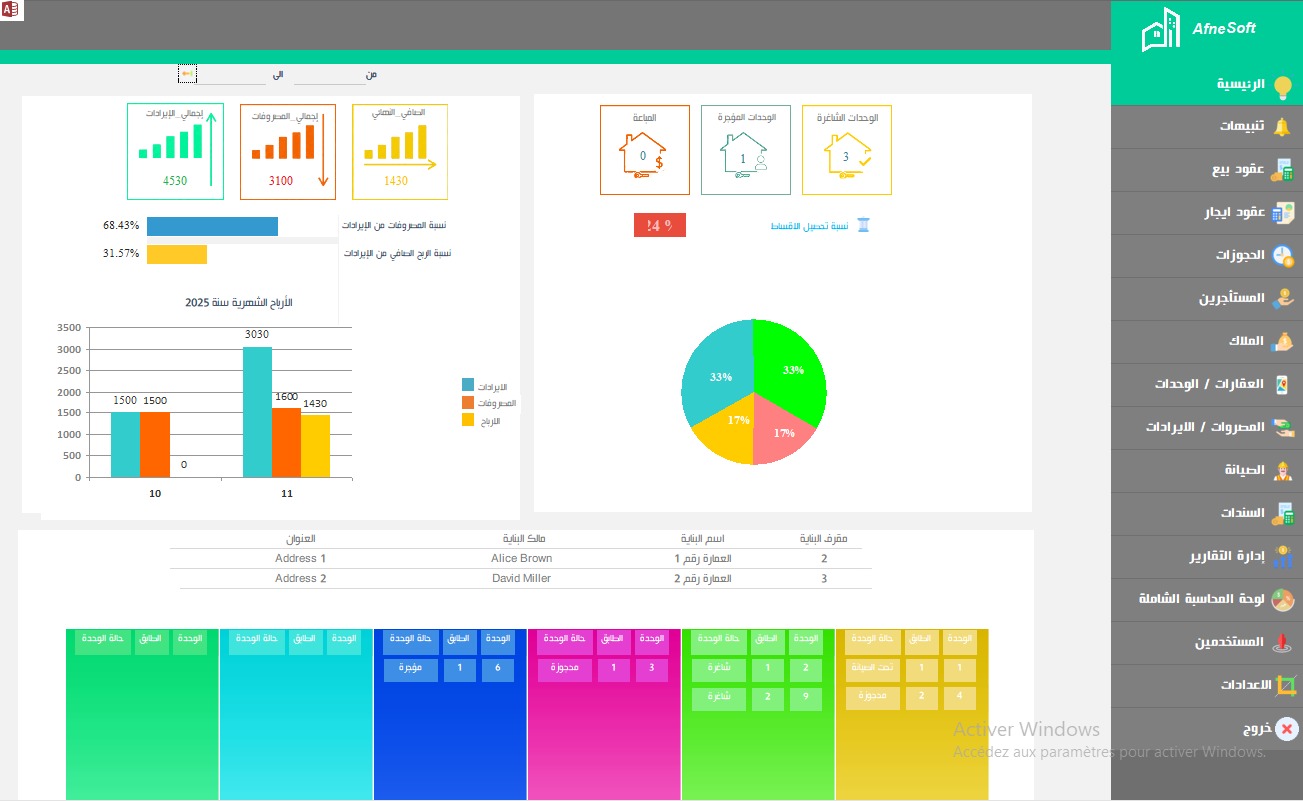Open alerts via the bell icon
Image resolution: width=1303 pixels, height=801 pixels.
tap(1282, 127)
